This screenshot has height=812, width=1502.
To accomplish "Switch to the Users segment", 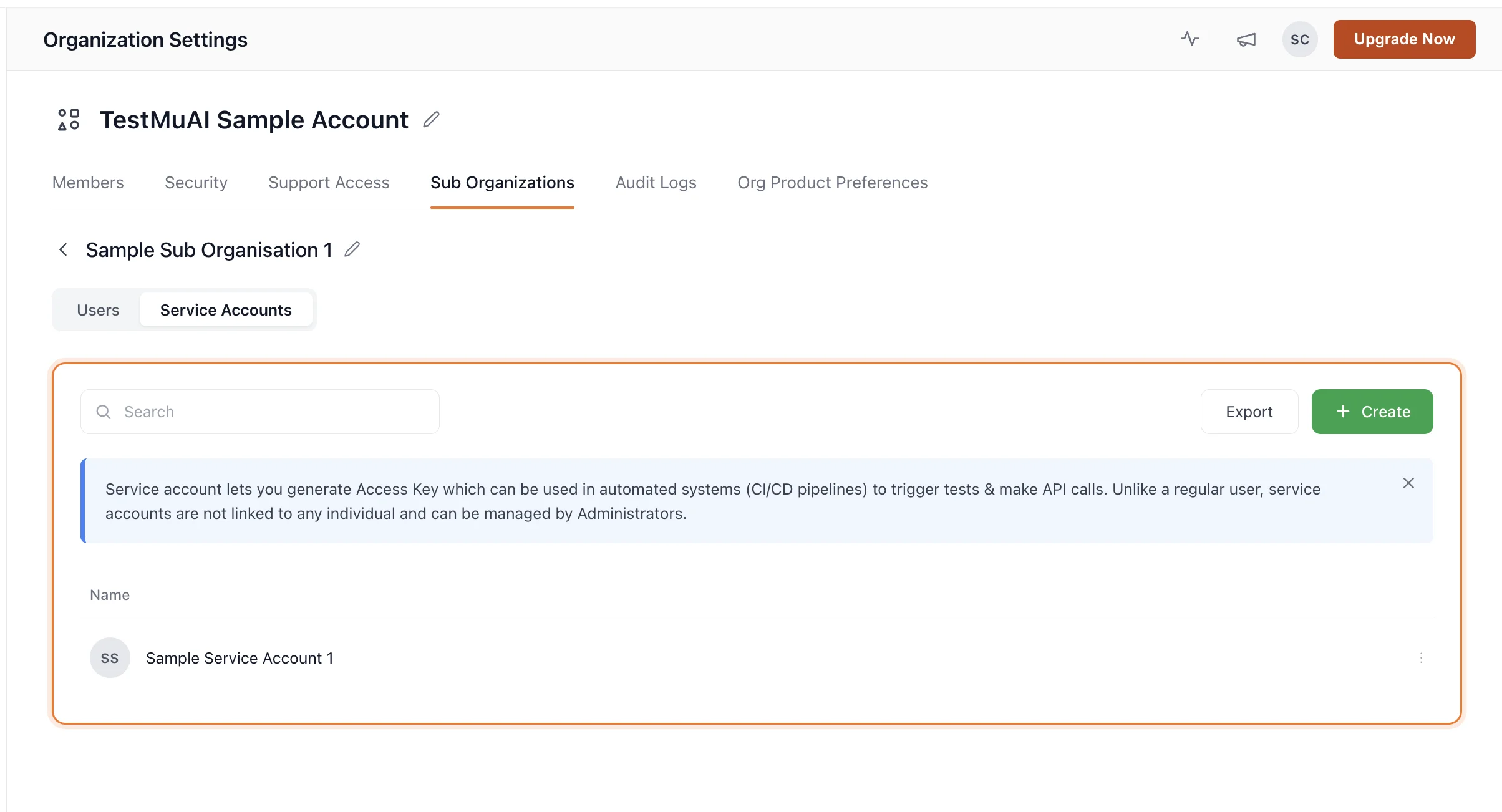I will [98, 310].
